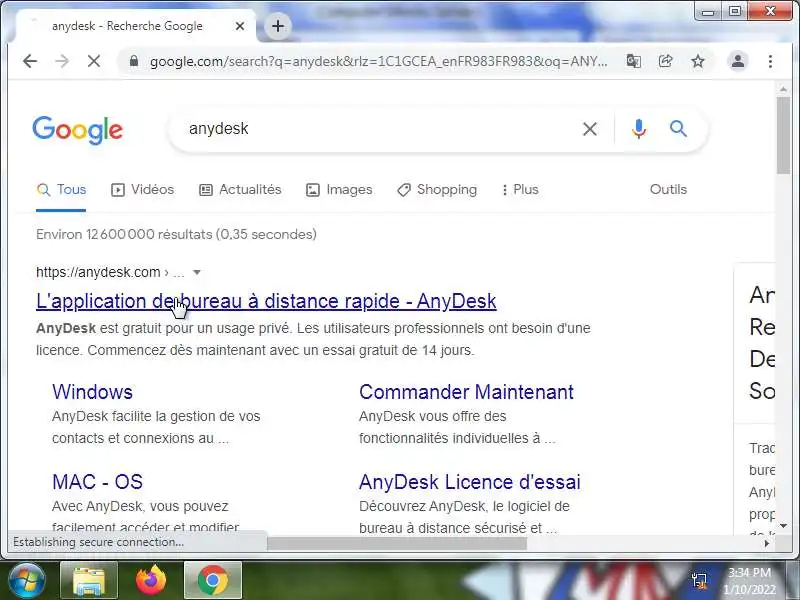Click the Google logo

[x=78, y=130]
